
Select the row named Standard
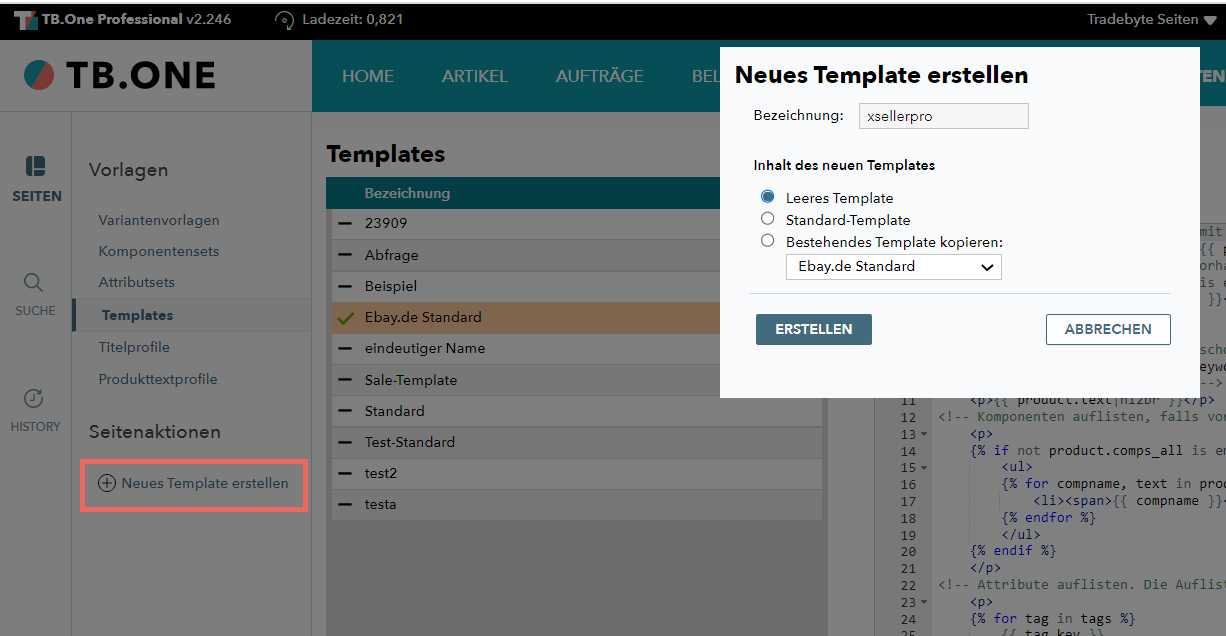click(577, 411)
